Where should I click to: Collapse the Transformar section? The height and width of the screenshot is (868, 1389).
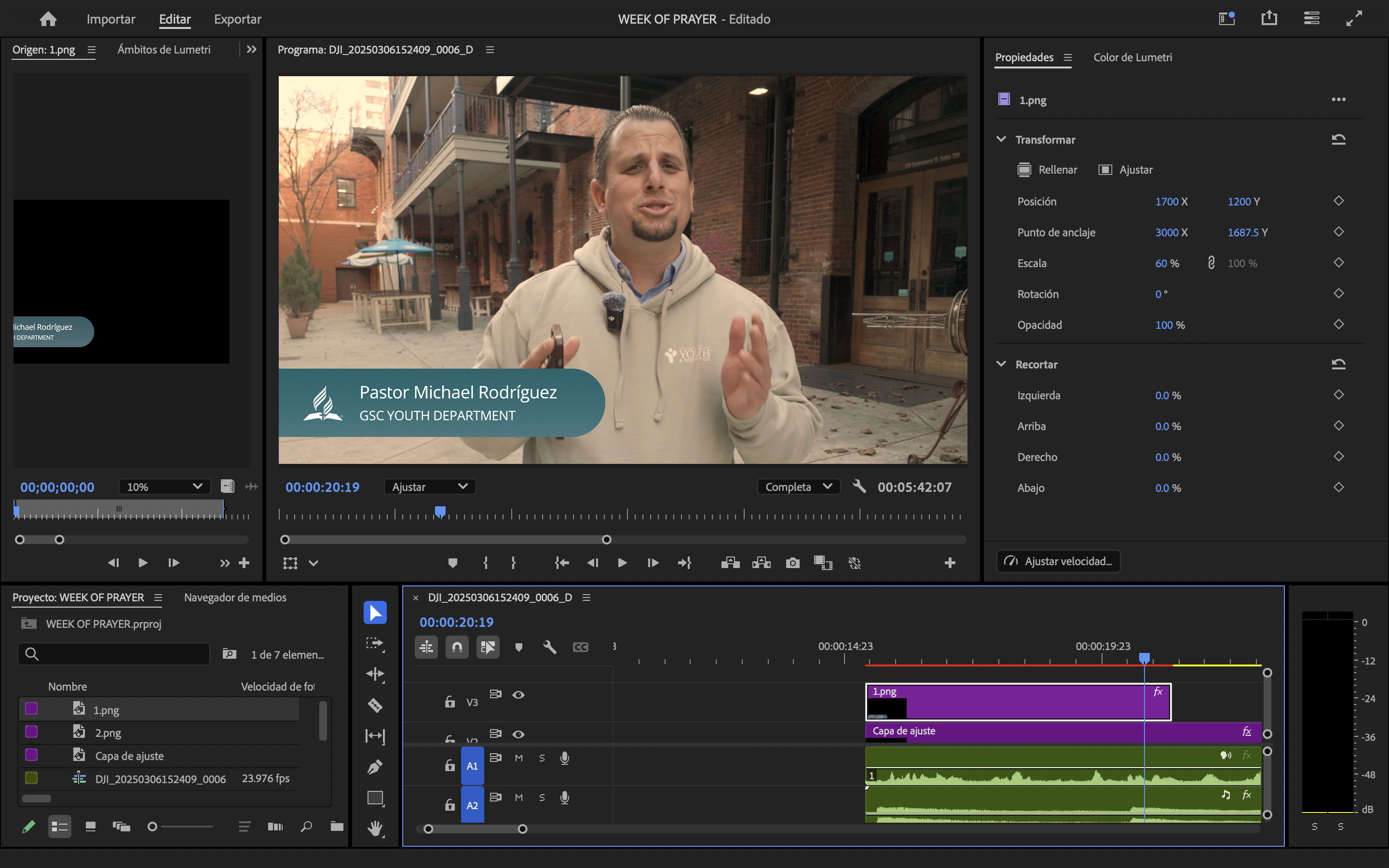1001,139
